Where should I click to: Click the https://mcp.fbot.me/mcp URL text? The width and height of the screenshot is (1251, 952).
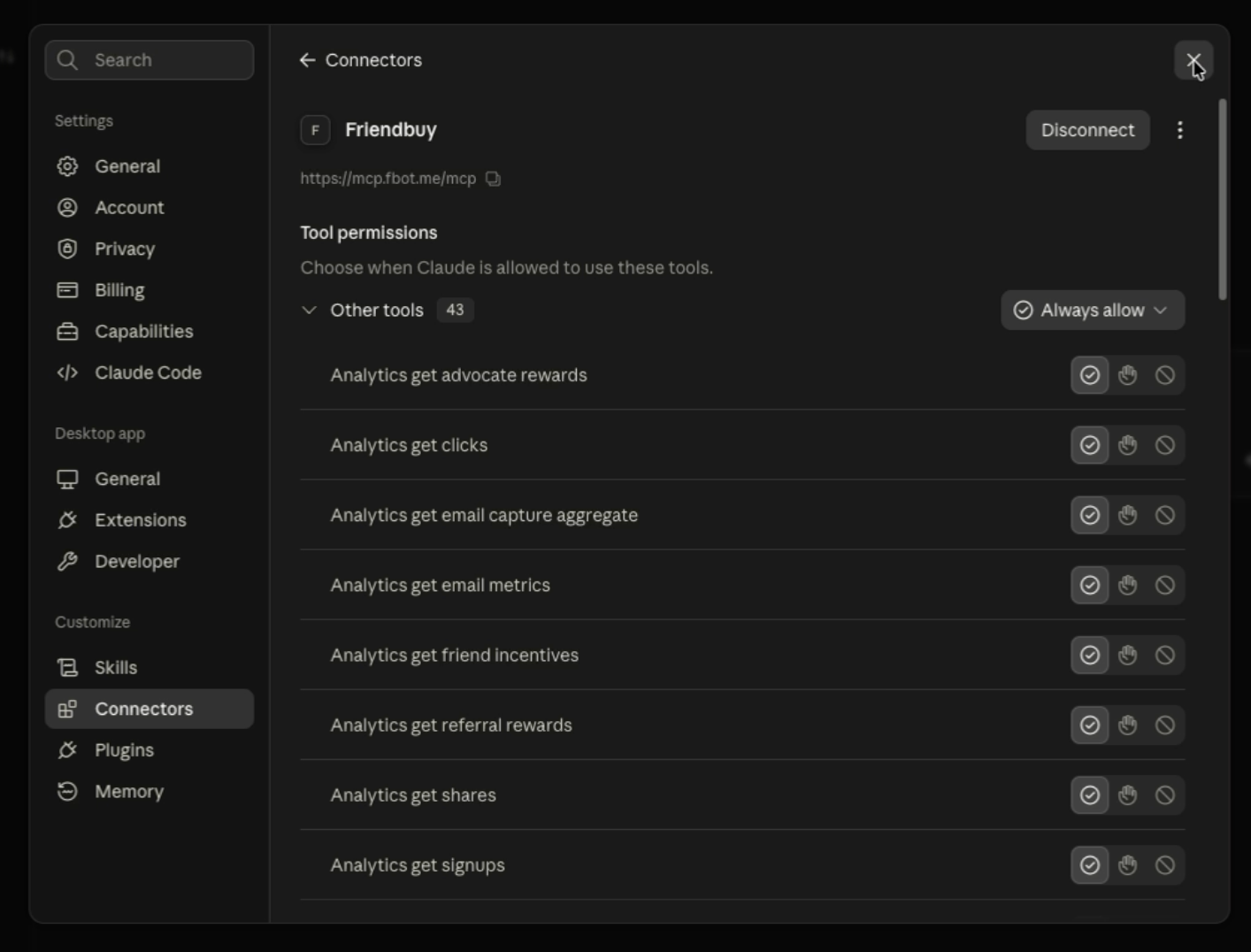pyautogui.click(x=388, y=179)
